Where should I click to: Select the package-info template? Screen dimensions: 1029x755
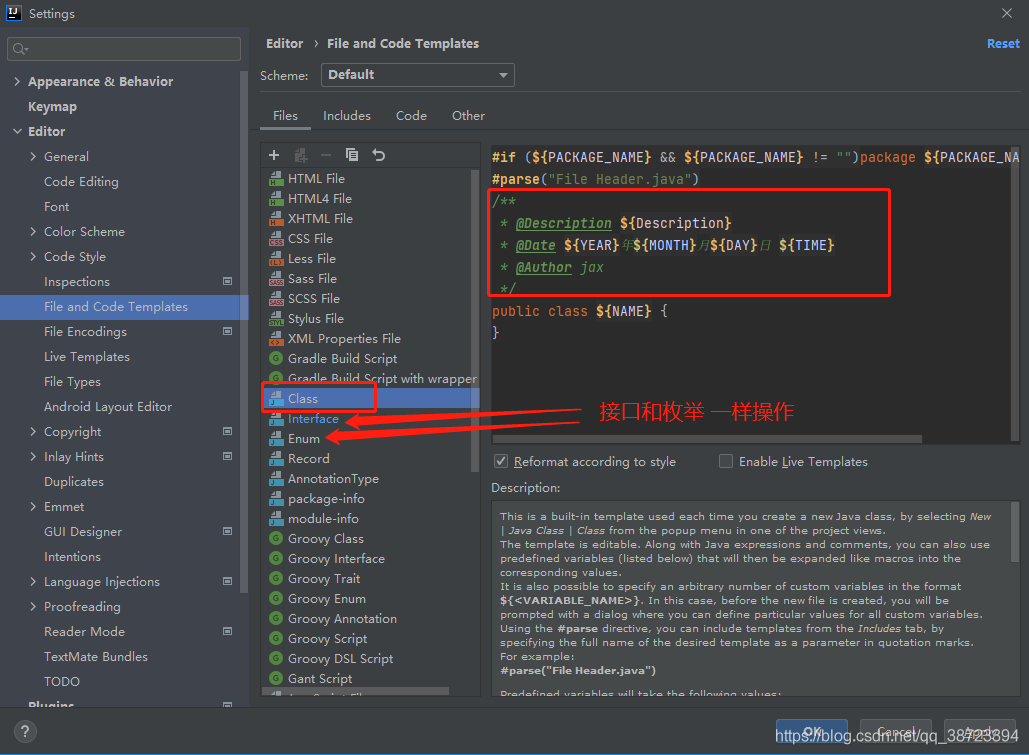coord(326,499)
